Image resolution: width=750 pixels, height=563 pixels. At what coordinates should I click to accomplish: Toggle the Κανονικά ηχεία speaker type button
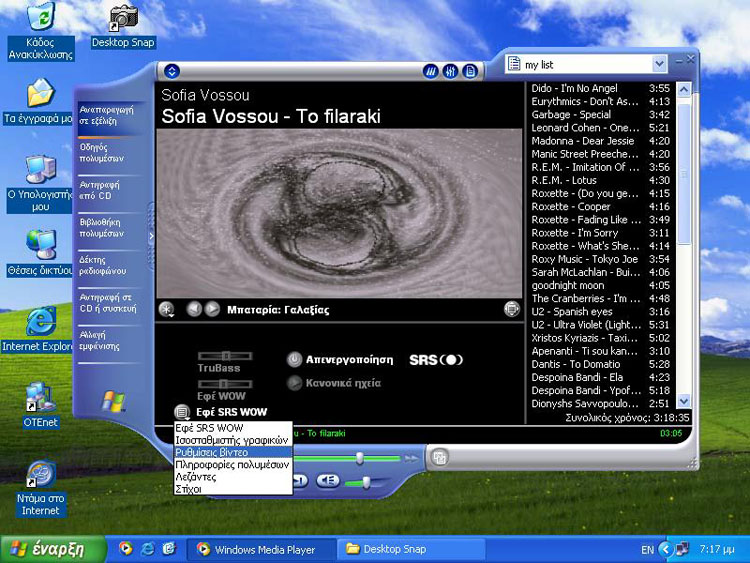tap(294, 383)
